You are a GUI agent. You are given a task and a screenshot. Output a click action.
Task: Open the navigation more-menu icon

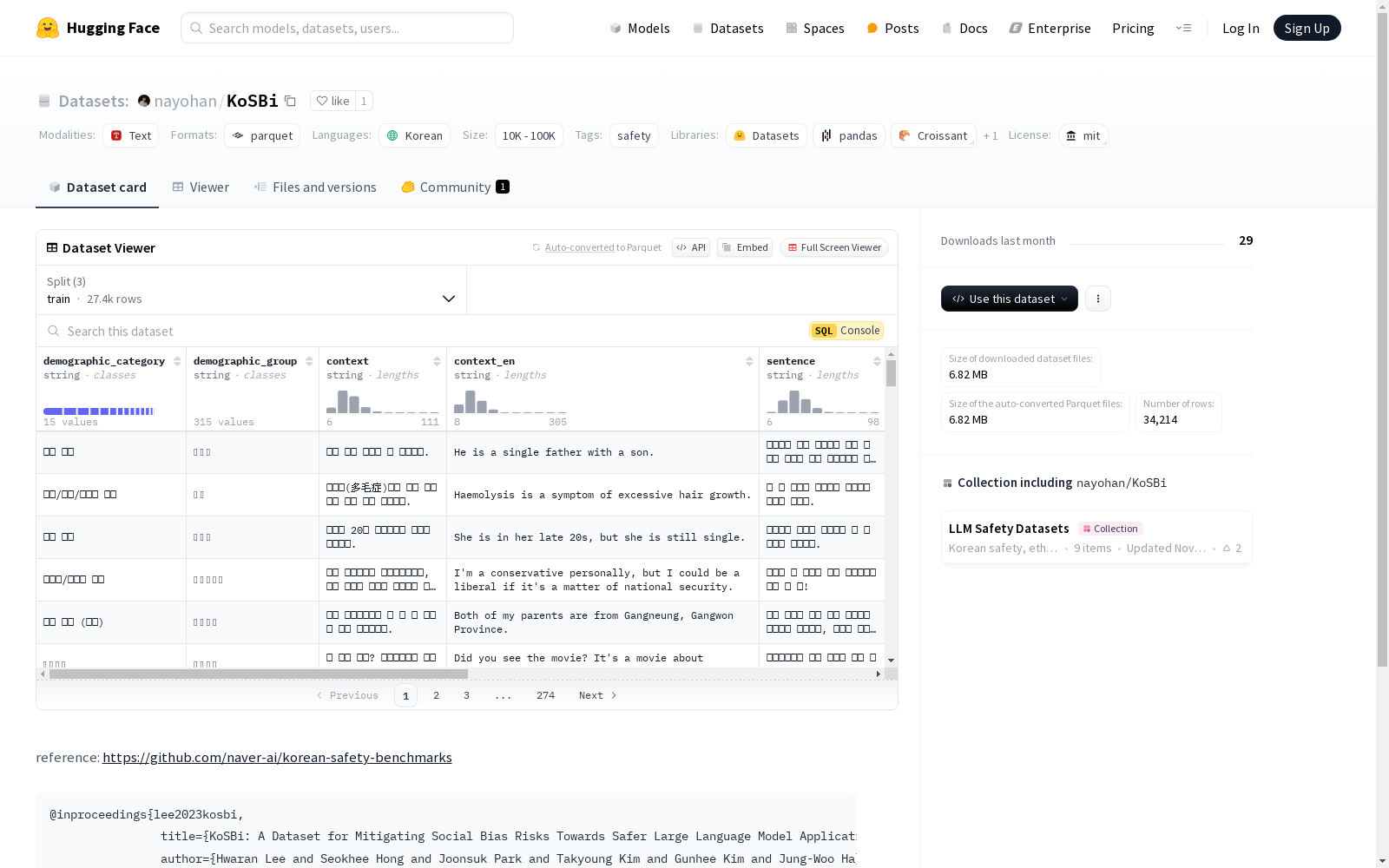pyautogui.click(x=1183, y=28)
